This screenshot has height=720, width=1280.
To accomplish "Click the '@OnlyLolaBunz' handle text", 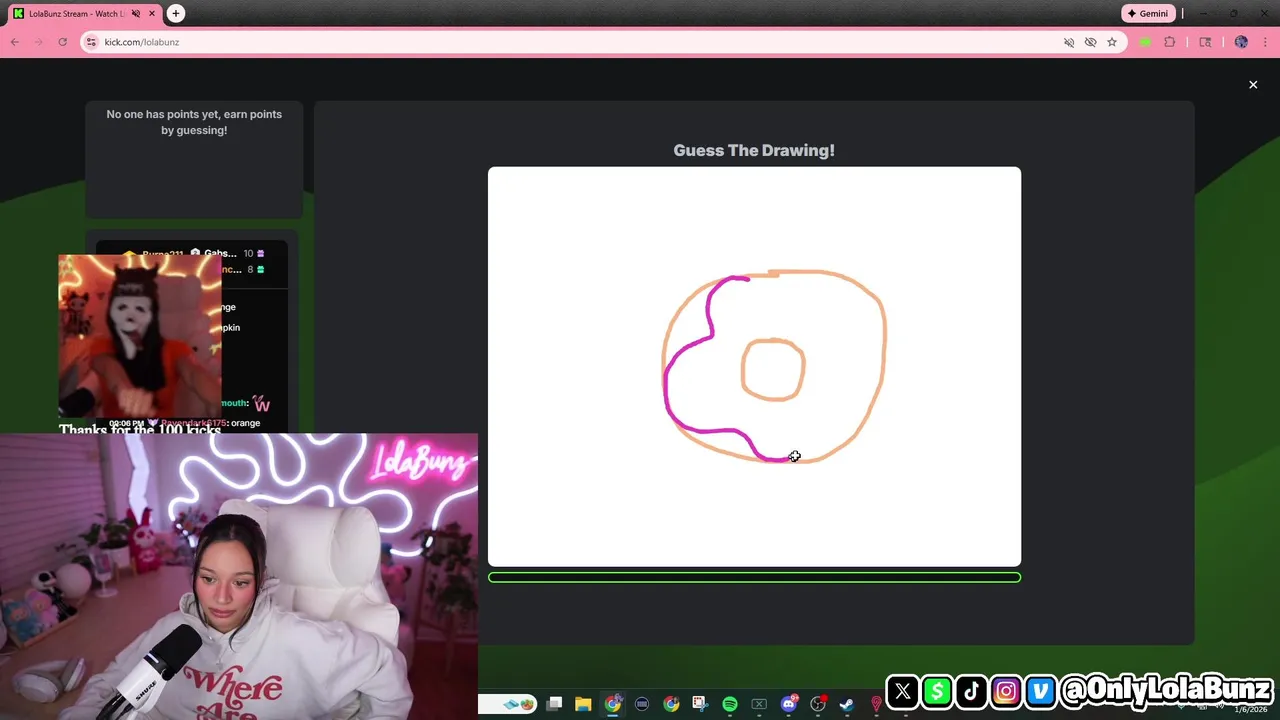I will pos(1166,690).
